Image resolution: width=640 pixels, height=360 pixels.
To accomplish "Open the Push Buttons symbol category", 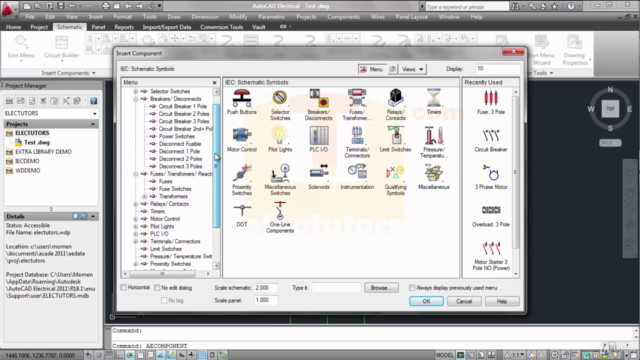I will pos(242,102).
